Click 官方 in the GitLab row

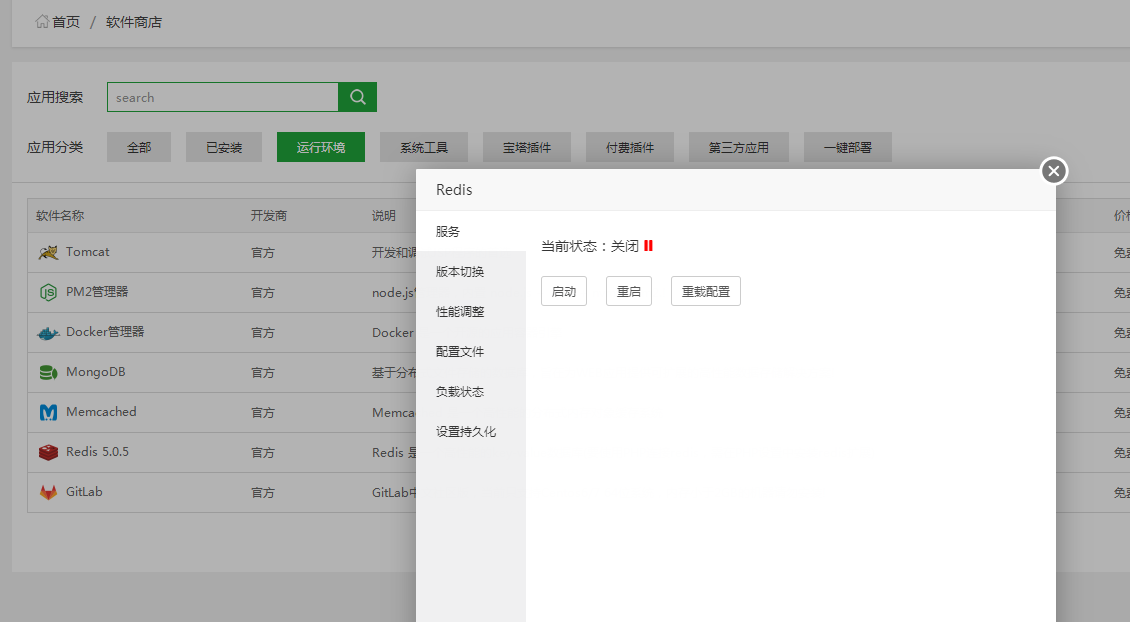point(263,492)
